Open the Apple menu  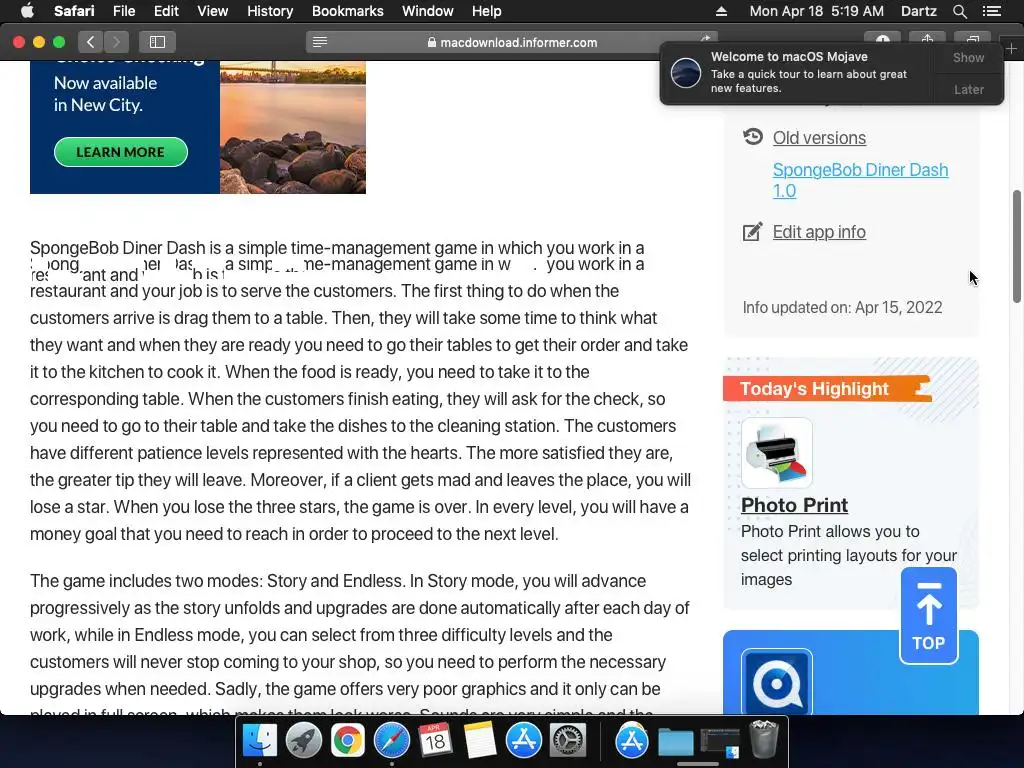[x=27, y=11]
